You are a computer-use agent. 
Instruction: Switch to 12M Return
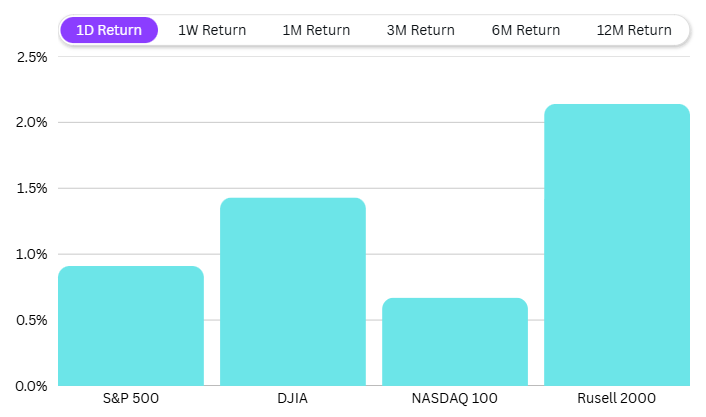[634, 30]
